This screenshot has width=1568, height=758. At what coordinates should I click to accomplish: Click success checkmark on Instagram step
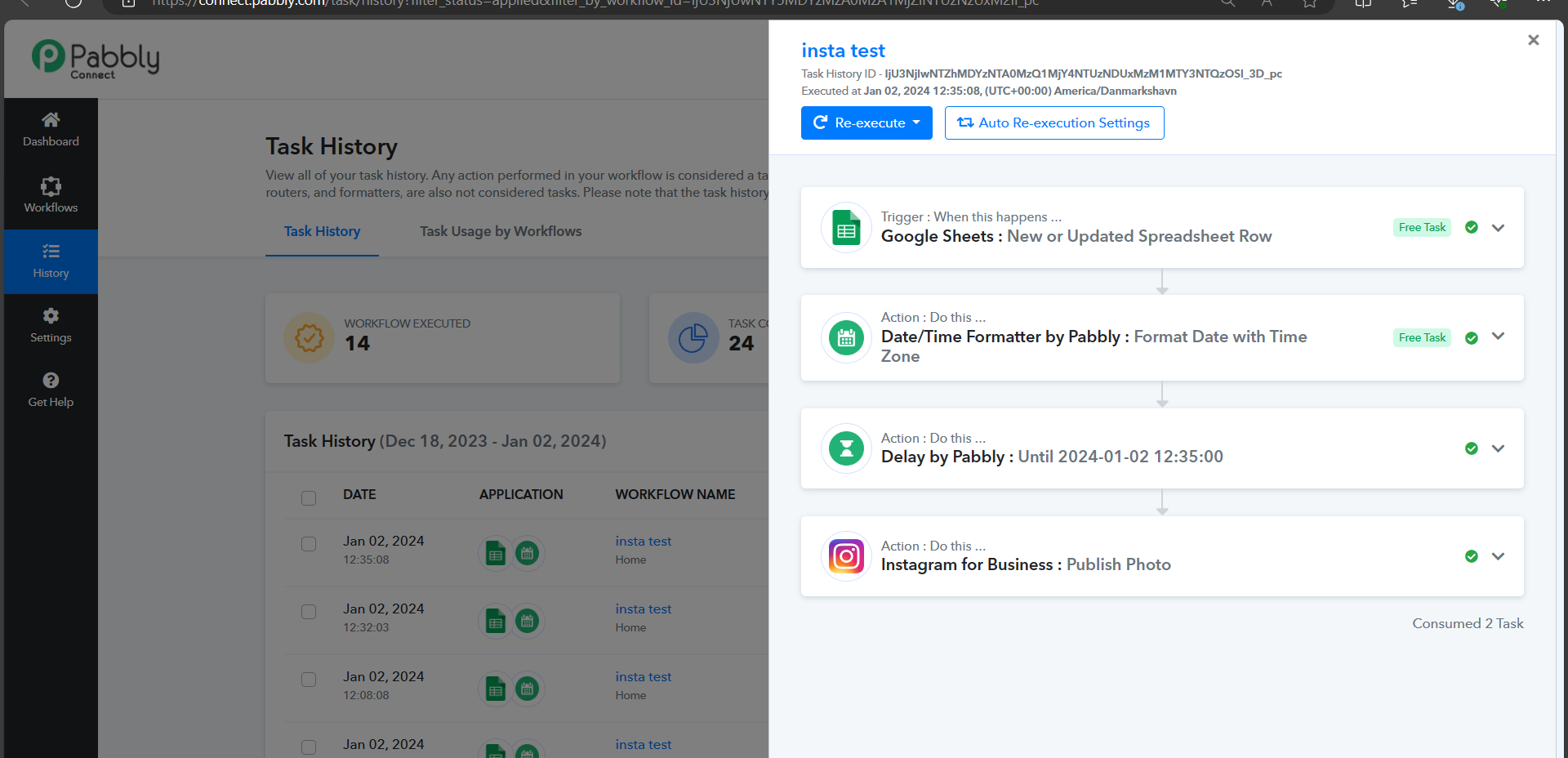[x=1472, y=556]
